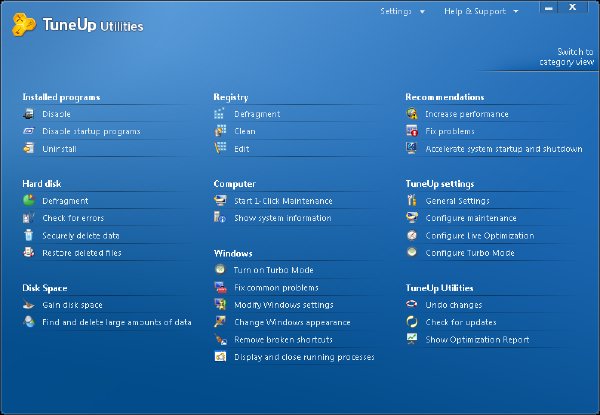Click the Remove broken shortcuts icon
This screenshot has width=600, height=415.
220,339
